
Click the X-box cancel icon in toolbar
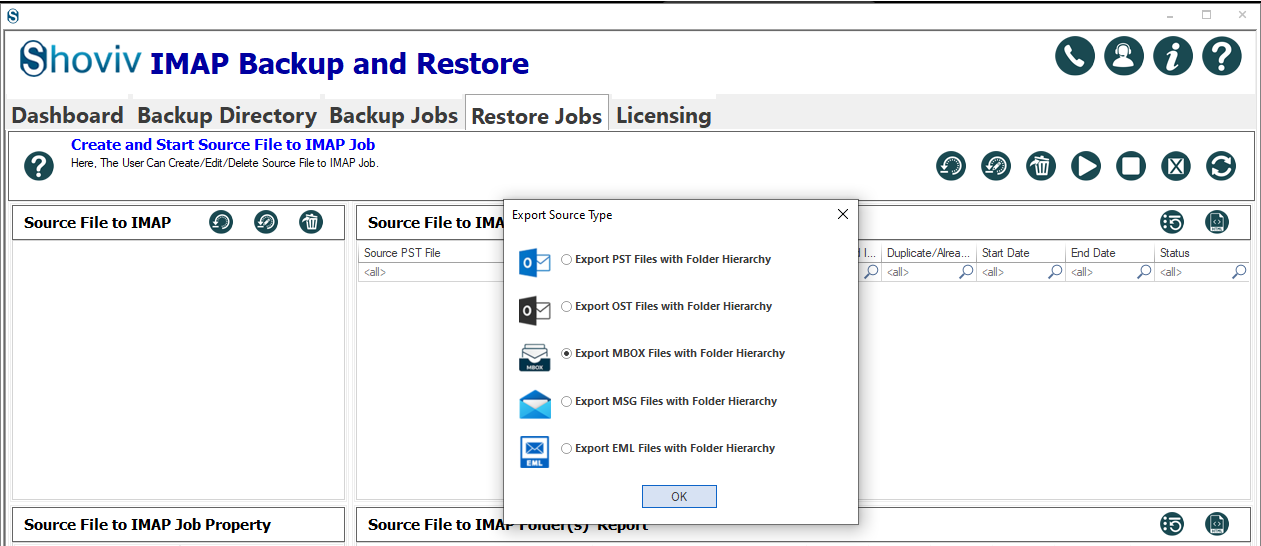[x=1176, y=166]
